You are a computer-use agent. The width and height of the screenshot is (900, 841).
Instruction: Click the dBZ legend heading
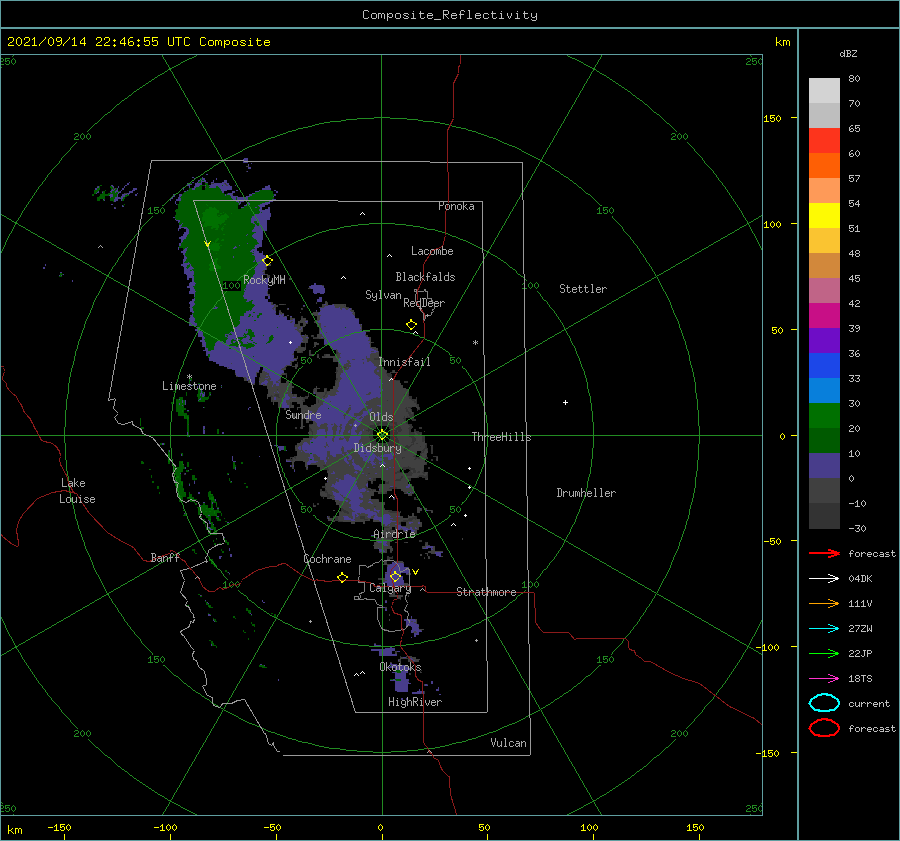(848, 53)
